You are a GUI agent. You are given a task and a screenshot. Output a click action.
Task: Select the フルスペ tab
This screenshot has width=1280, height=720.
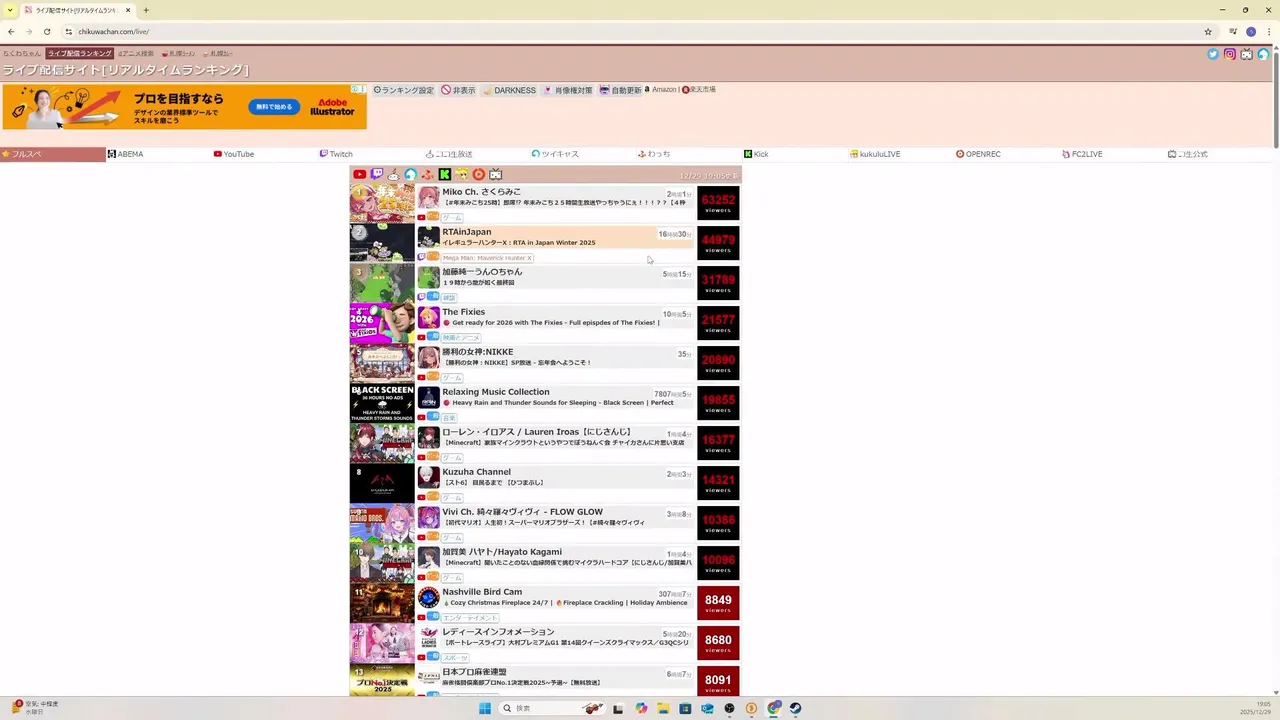pyautogui.click(x=53, y=154)
